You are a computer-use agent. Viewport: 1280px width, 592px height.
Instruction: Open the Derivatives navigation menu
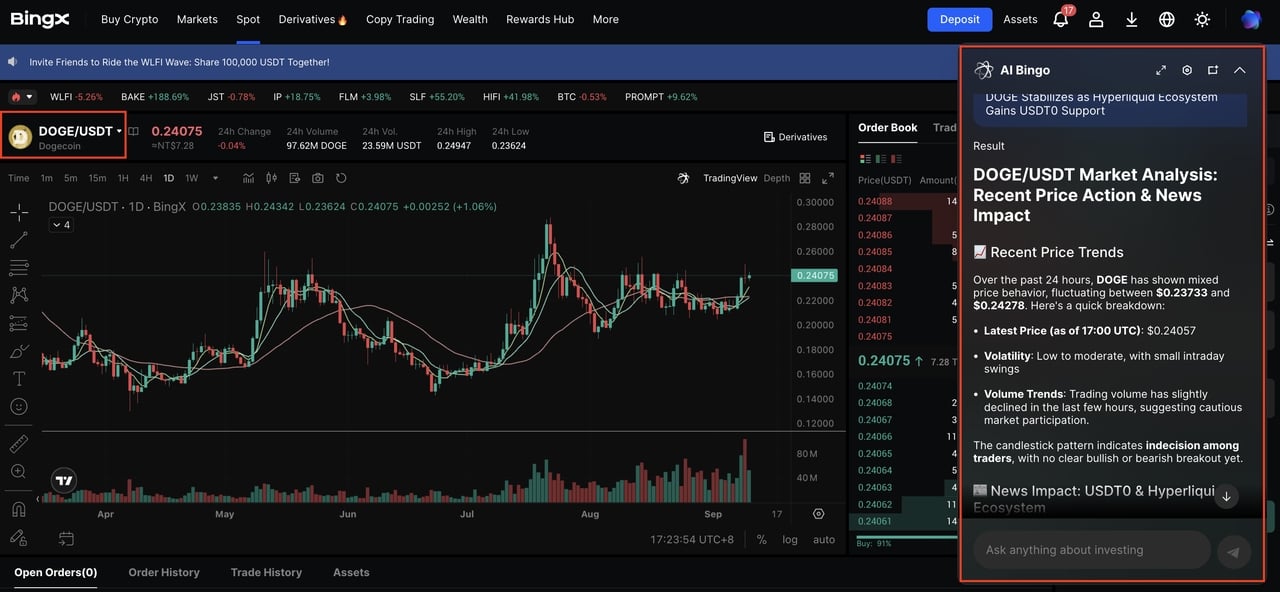313,19
